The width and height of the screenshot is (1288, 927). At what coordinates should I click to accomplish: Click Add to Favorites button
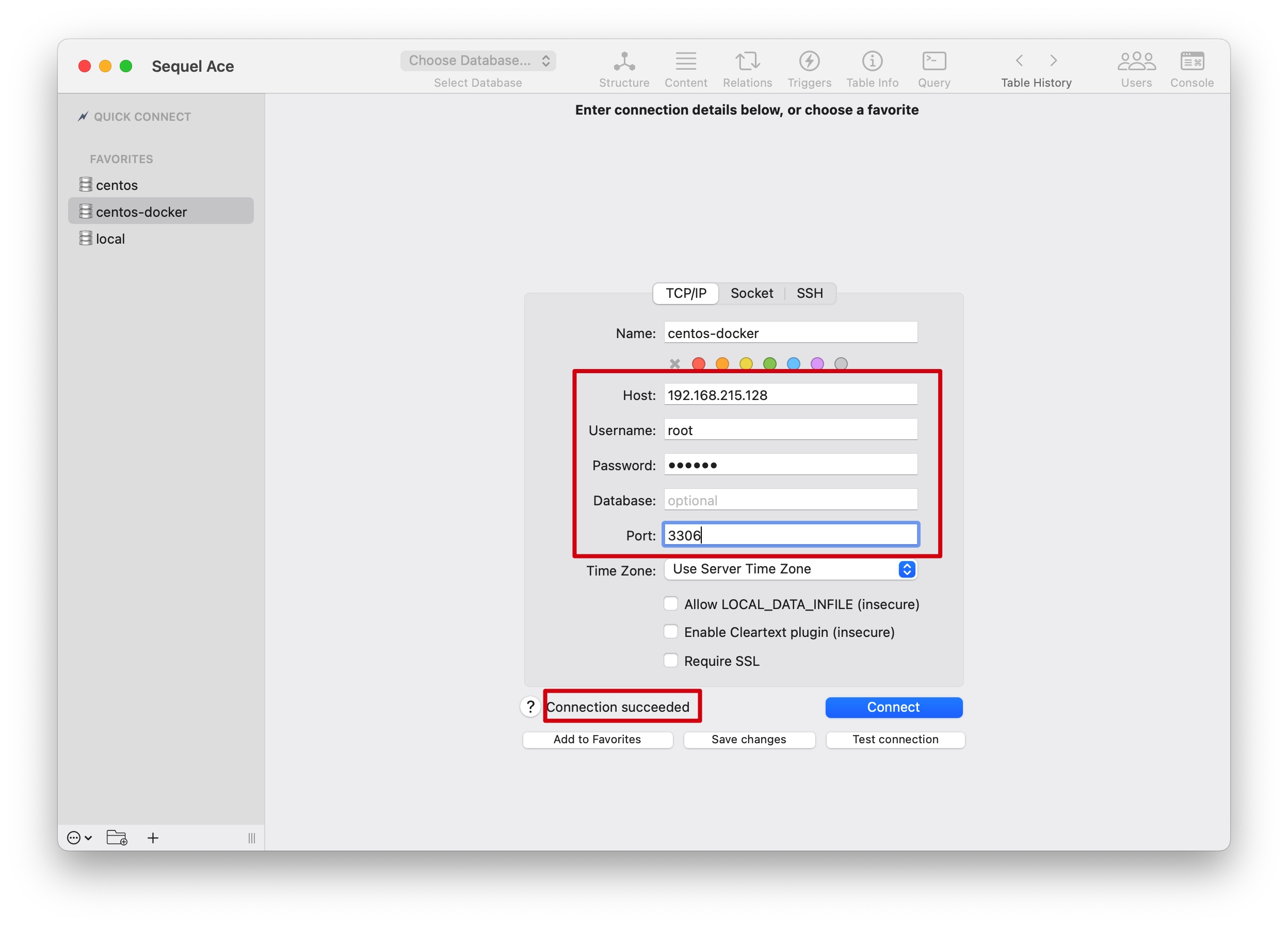point(598,740)
